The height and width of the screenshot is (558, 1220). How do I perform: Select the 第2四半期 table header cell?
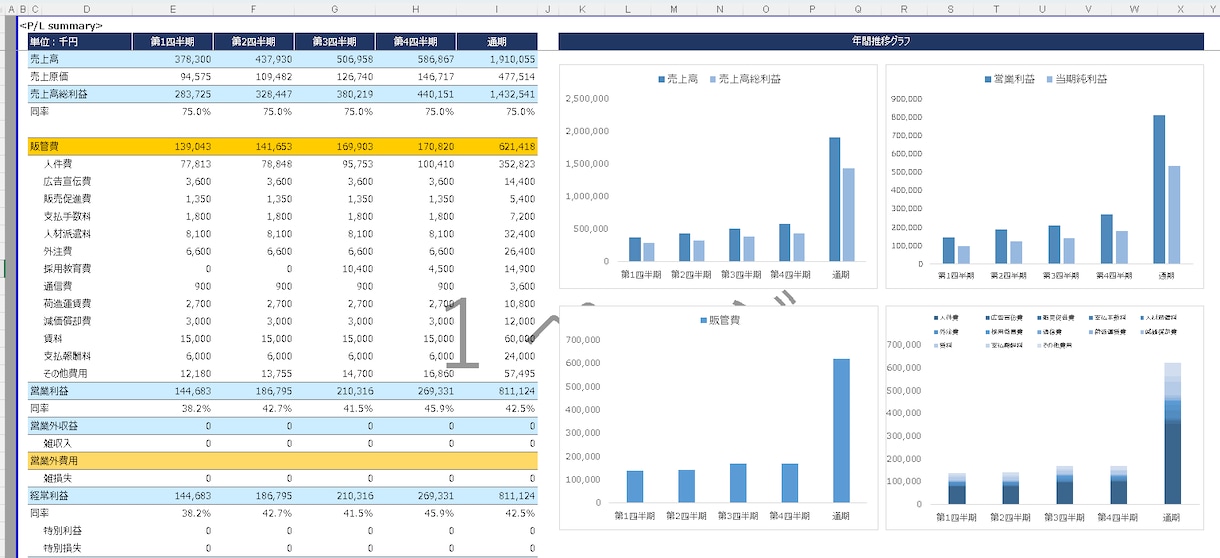[x=254, y=42]
